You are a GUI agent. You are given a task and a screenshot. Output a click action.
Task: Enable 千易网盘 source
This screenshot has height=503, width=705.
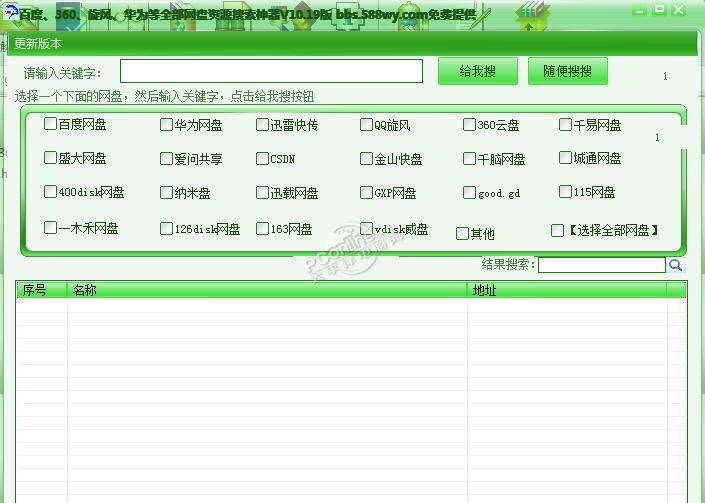click(x=565, y=125)
